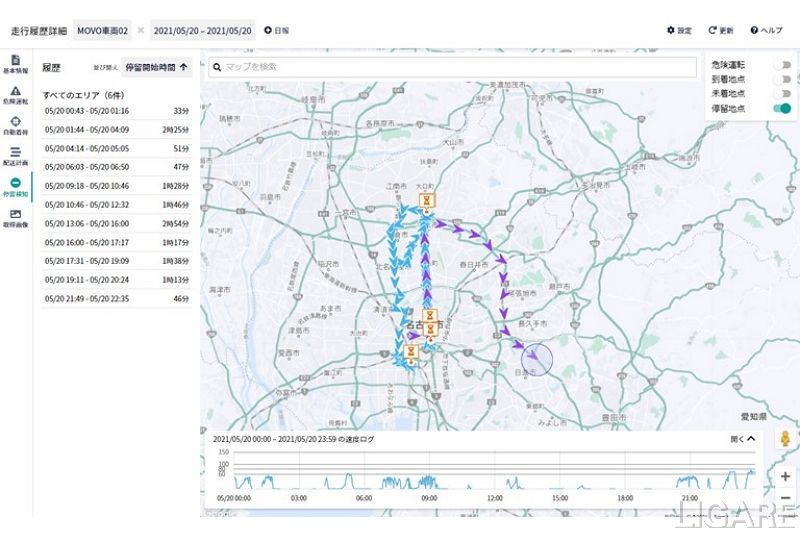Enable the 危険運転 toggle
The width and height of the screenshot is (800, 533).
click(x=781, y=64)
